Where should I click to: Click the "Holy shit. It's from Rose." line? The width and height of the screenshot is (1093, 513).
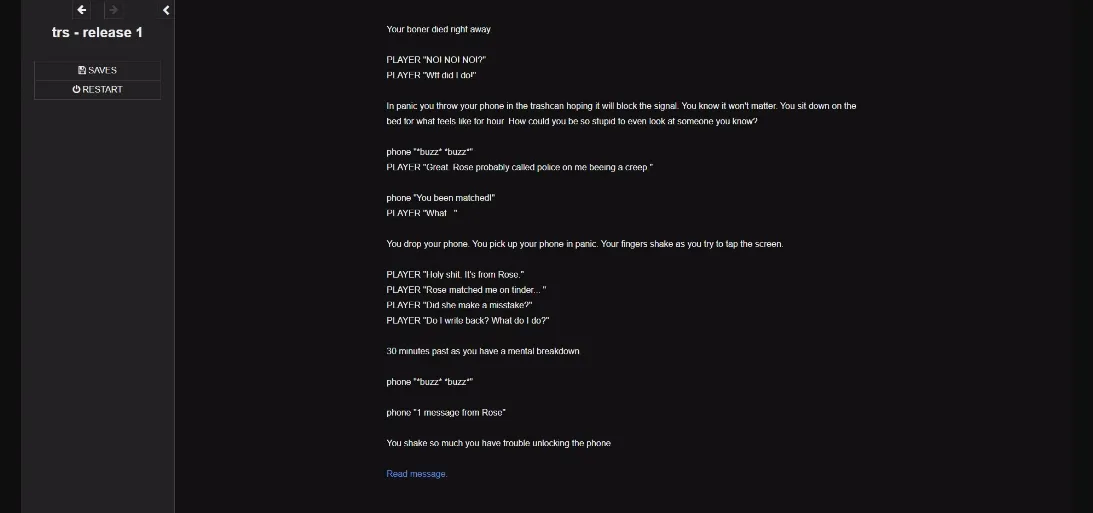(455, 275)
